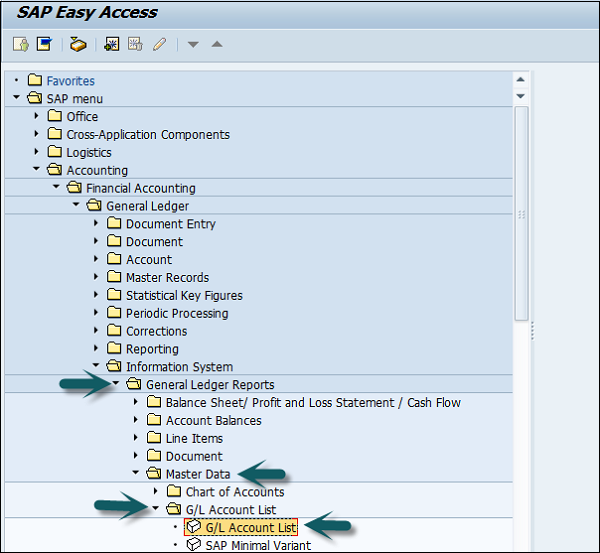Screen dimensions: 600x553
Task: Click the scrollbar up arrow button
Action: click(x=520, y=79)
